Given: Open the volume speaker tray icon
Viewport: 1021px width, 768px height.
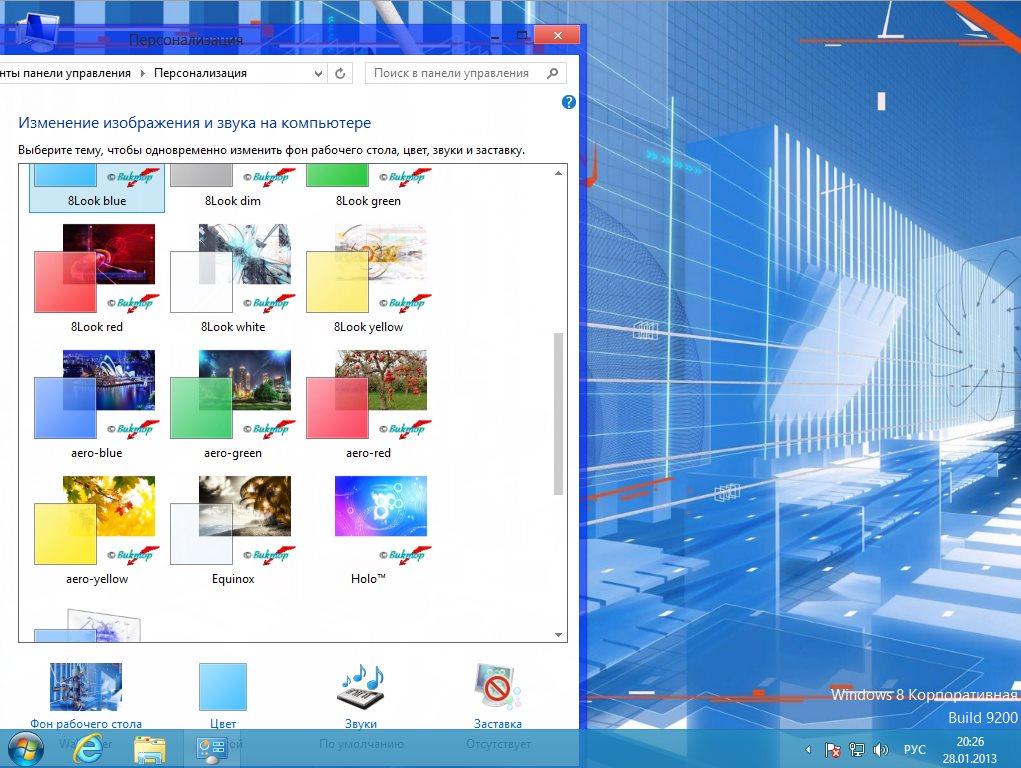Looking at the screenshot, I should point(881,749).
